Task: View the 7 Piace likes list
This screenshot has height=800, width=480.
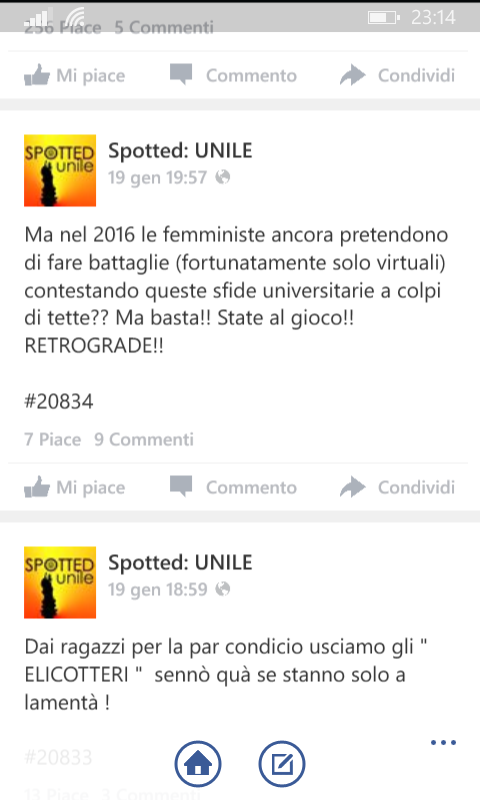Action: (53, 439)
